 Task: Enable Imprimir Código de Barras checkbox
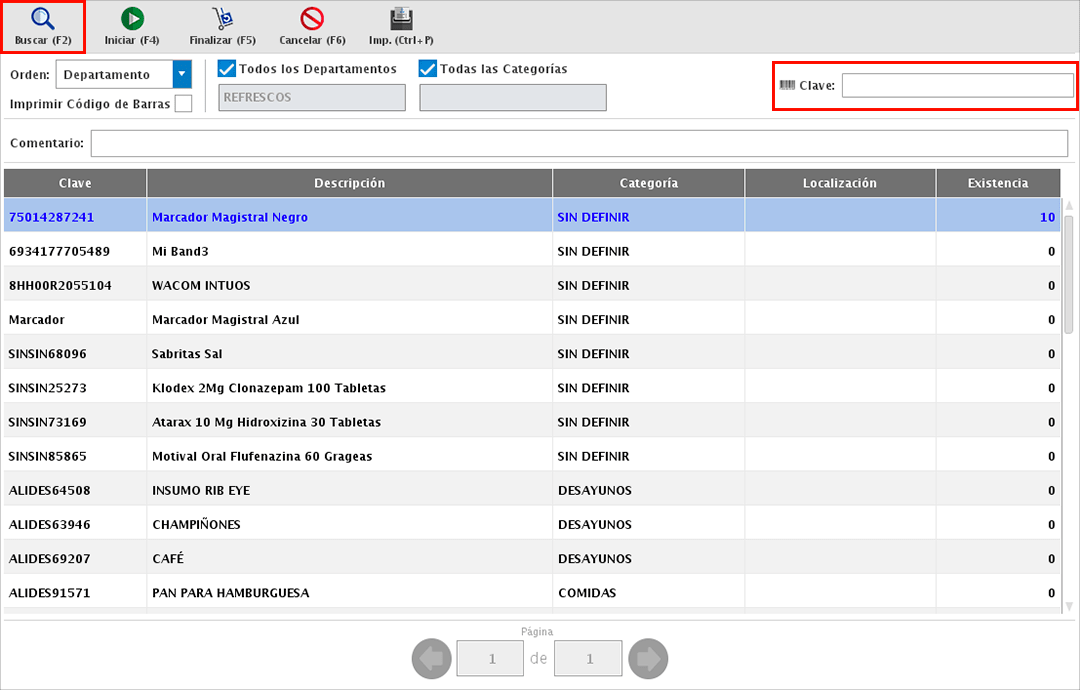pyautogui.click(x=183, y=104)
